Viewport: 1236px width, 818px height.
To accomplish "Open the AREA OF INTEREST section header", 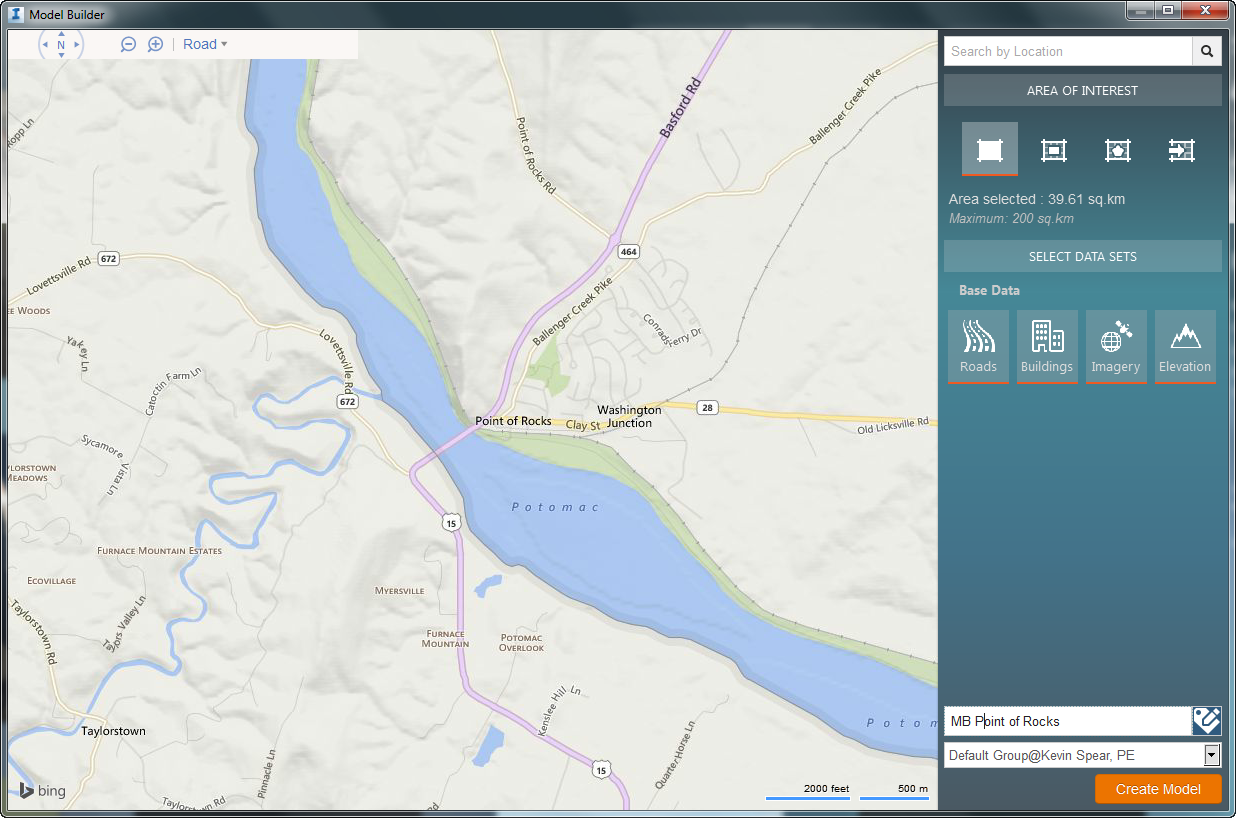I will coord(1082,90).
